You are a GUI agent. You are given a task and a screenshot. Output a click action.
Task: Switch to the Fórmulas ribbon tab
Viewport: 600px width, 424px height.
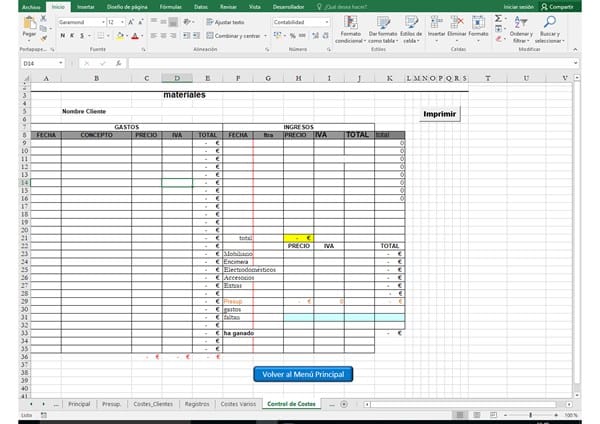pyautogui.click(x=170, y=7)
